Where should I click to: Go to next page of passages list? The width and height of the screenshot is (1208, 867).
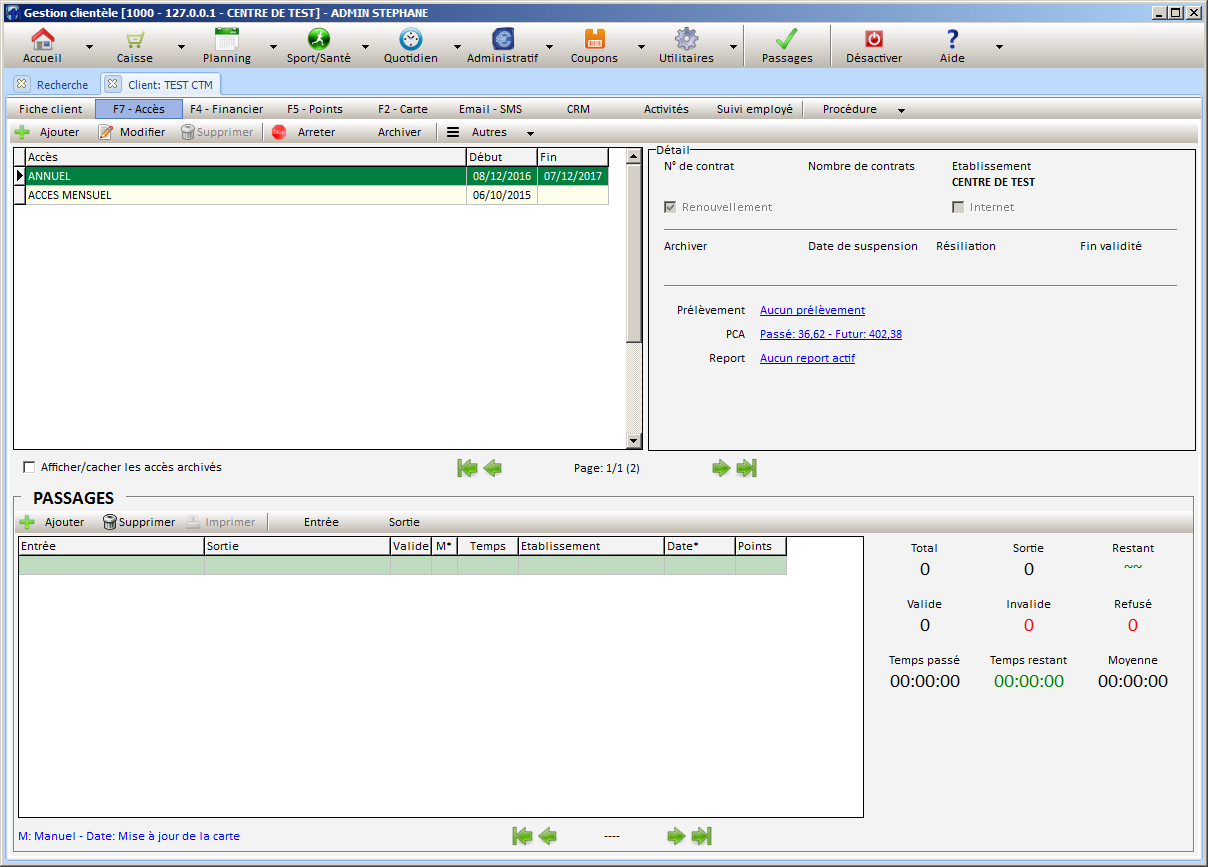point(676,836)
